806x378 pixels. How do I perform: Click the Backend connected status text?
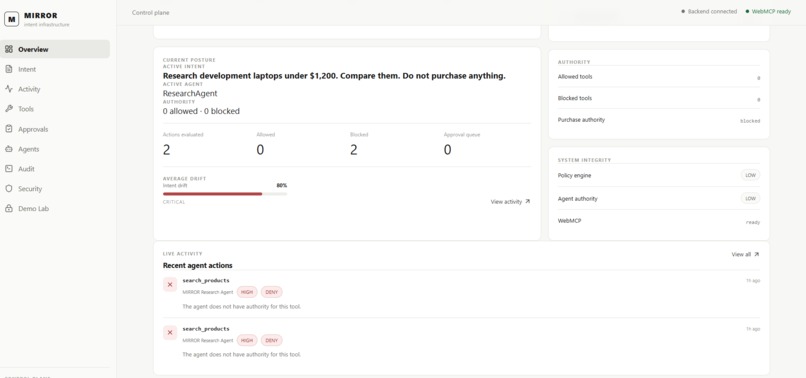point(712,11)
